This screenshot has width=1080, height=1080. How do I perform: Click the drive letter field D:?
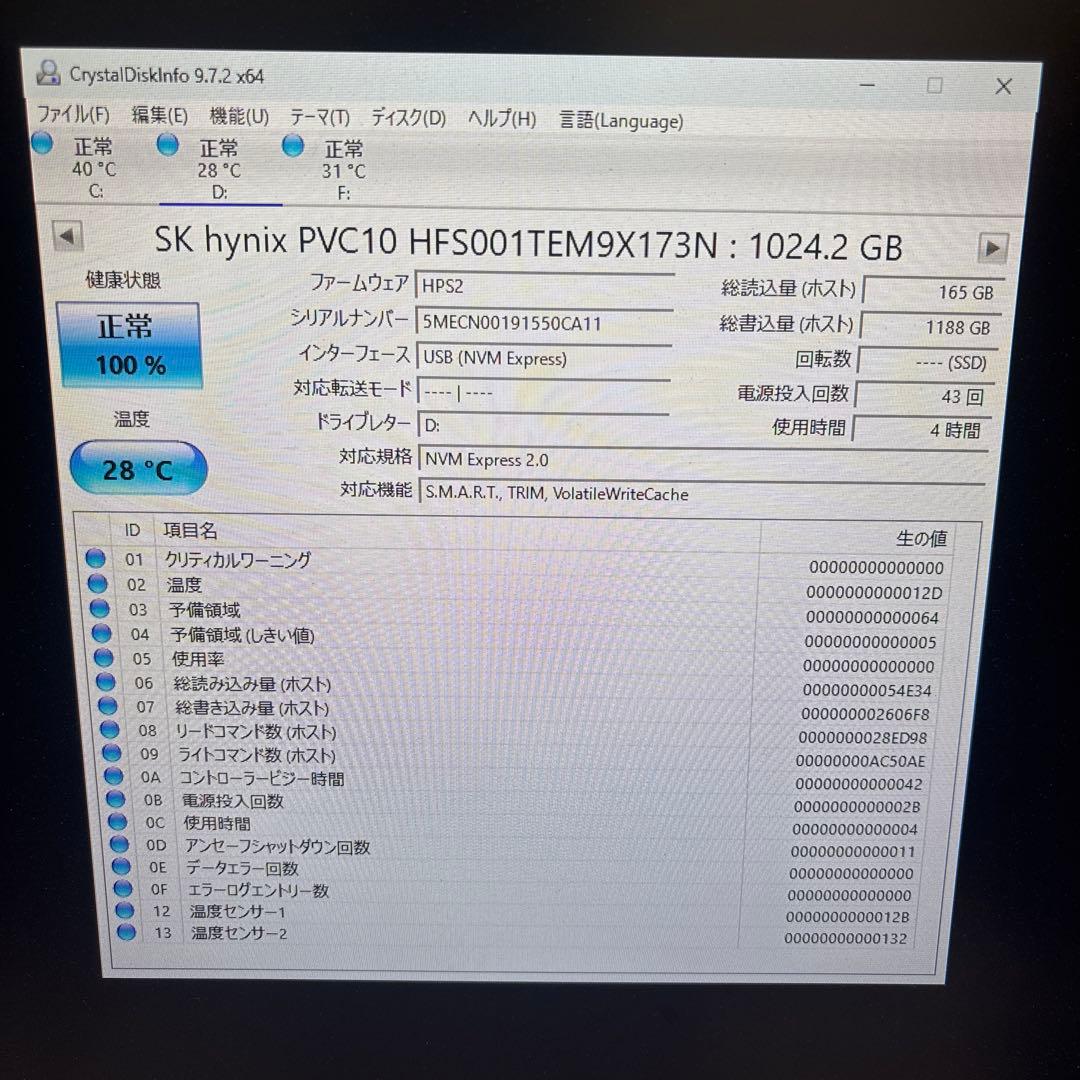tap(543, 425)
